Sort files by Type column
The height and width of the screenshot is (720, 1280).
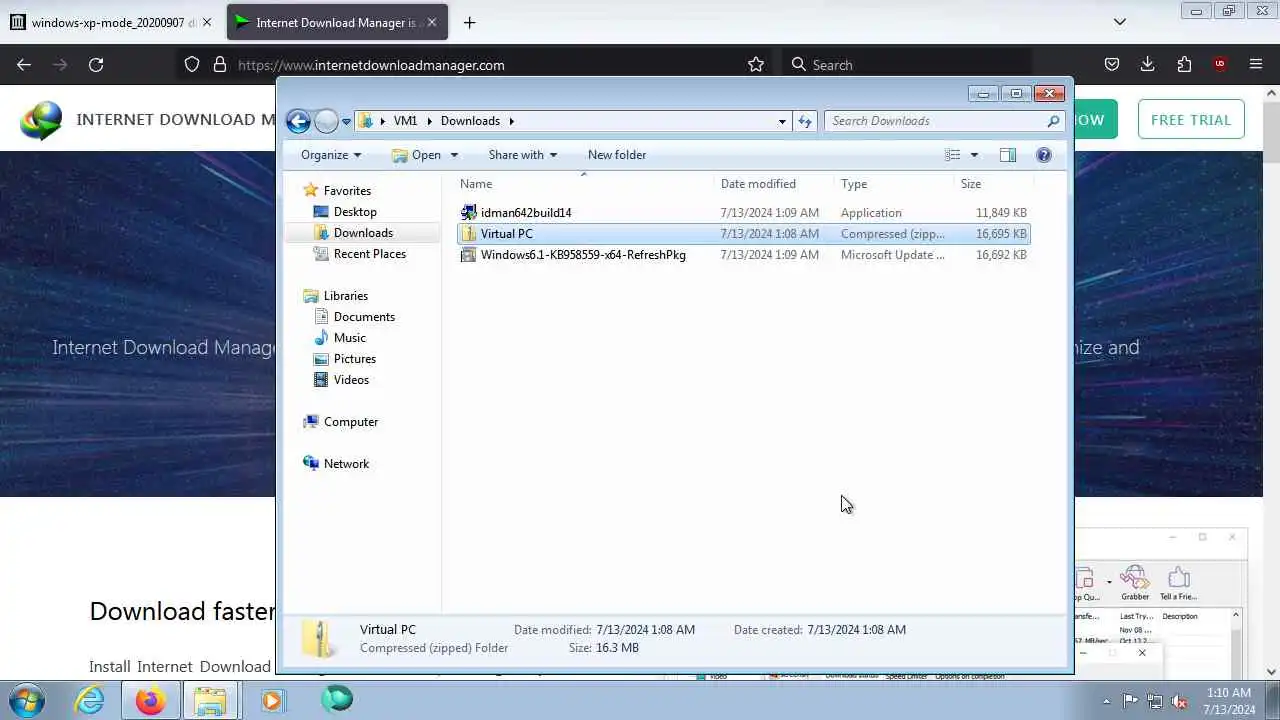894,184
